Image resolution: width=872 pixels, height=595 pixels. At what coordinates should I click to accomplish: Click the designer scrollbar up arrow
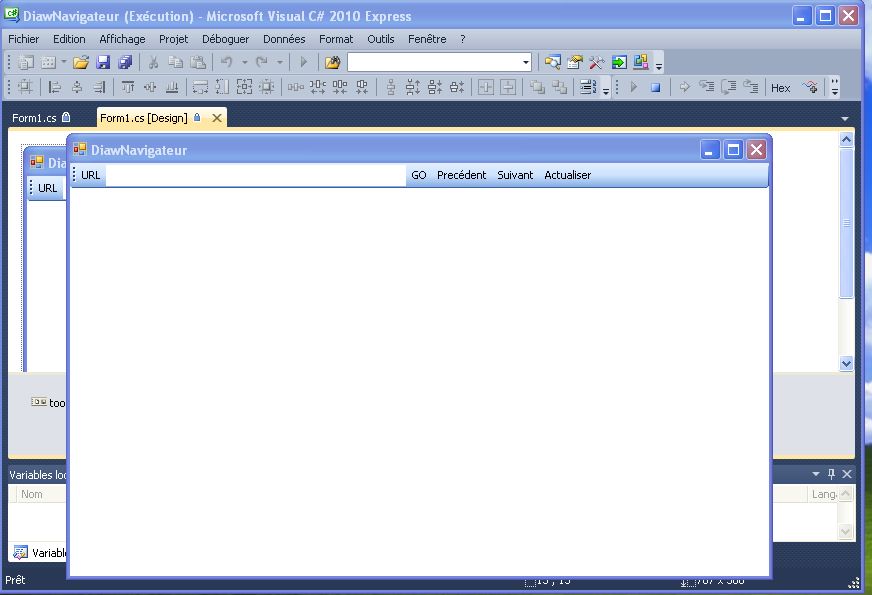coord(846,140)
